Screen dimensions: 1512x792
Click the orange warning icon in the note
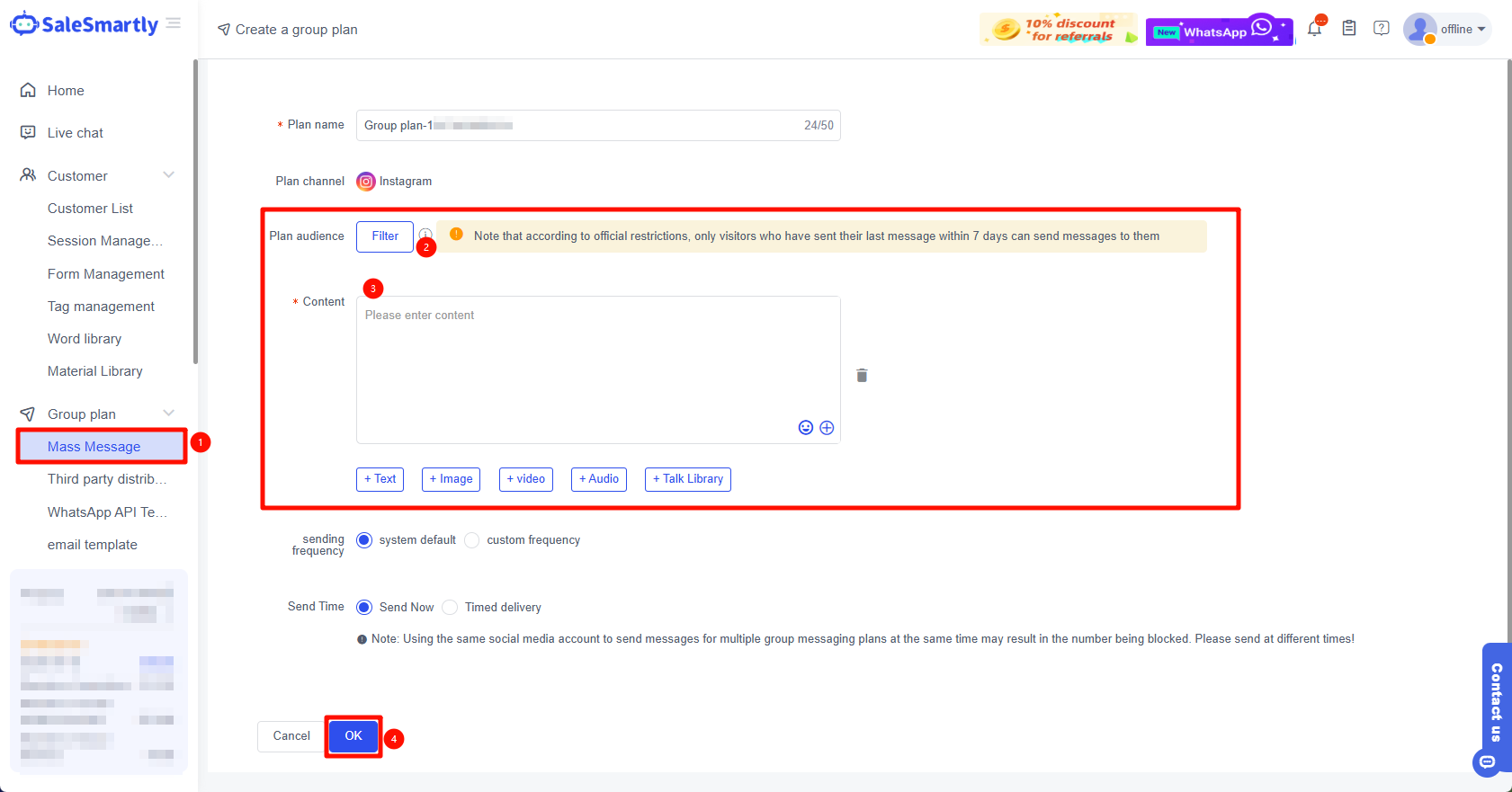456,235
